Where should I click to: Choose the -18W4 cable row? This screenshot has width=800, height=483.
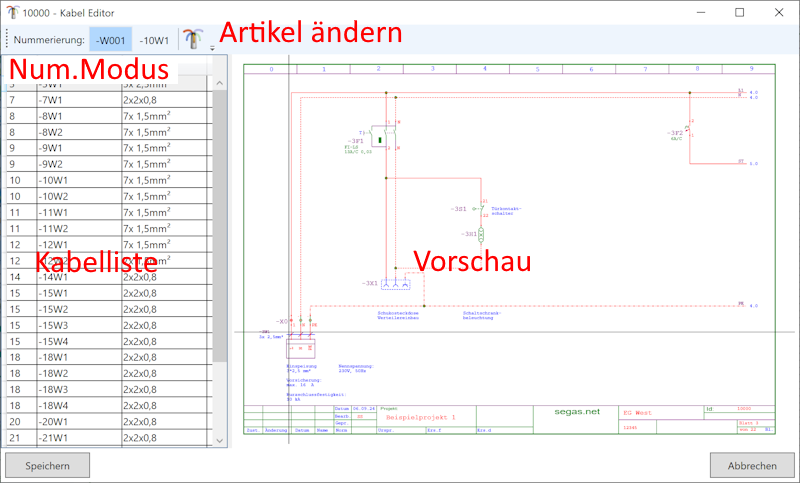pos(60,405)
